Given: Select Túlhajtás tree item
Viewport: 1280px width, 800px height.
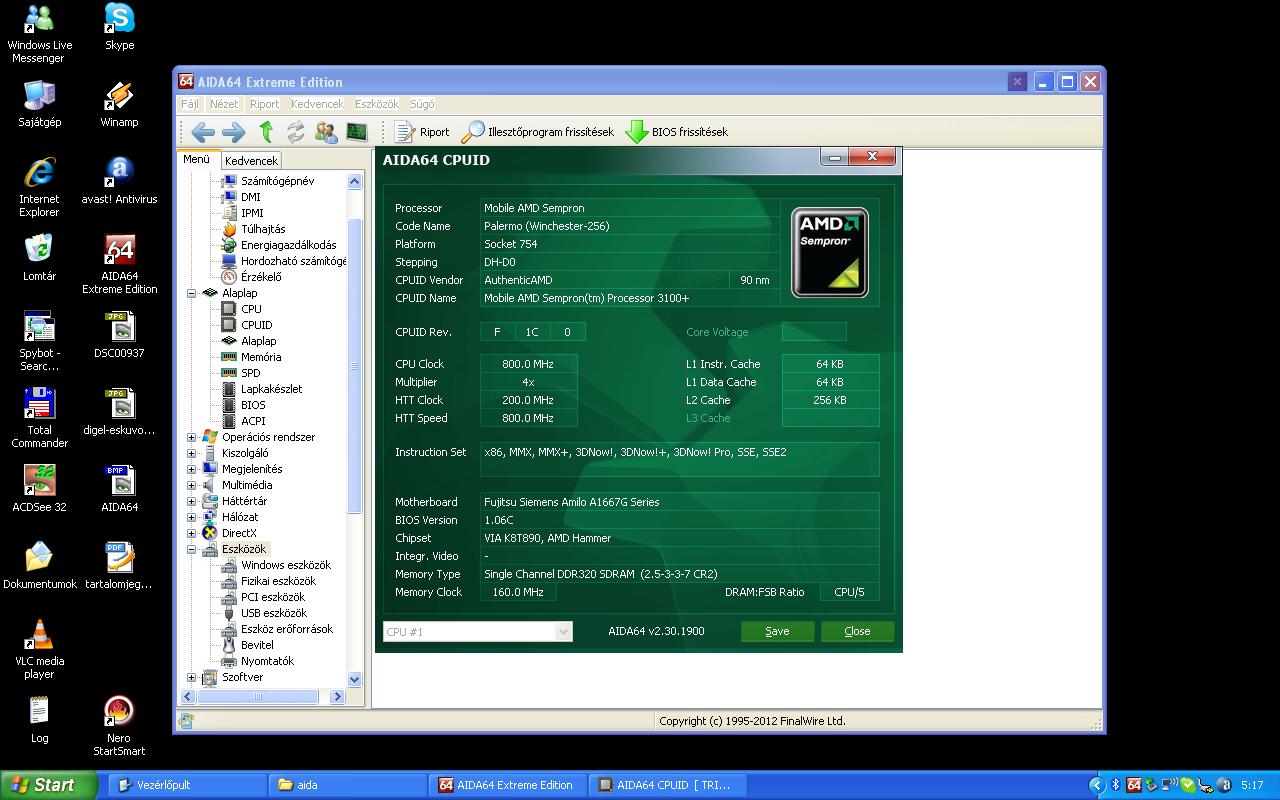Looking at the screenshot, I should 263,229.
